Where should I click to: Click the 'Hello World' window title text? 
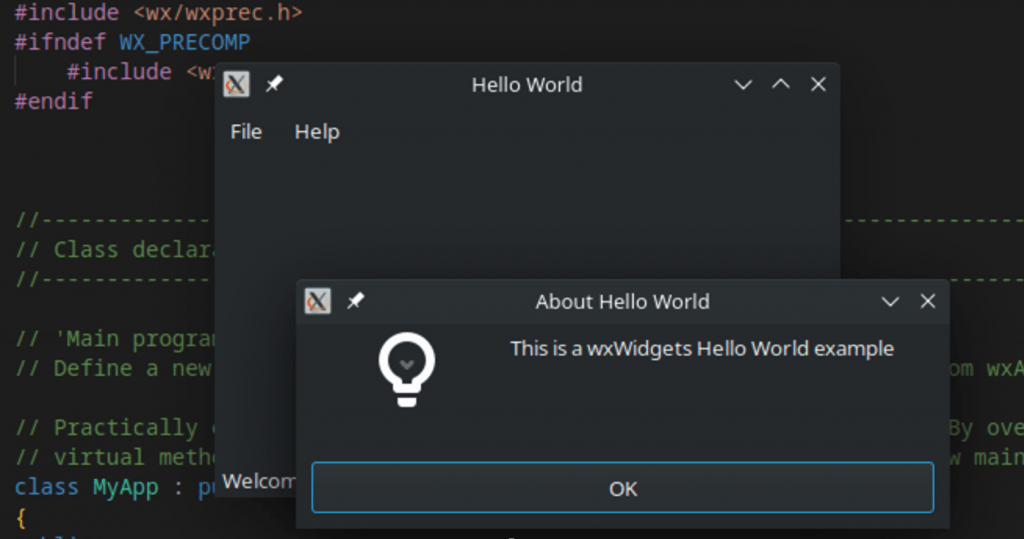[x=527, y=85]
